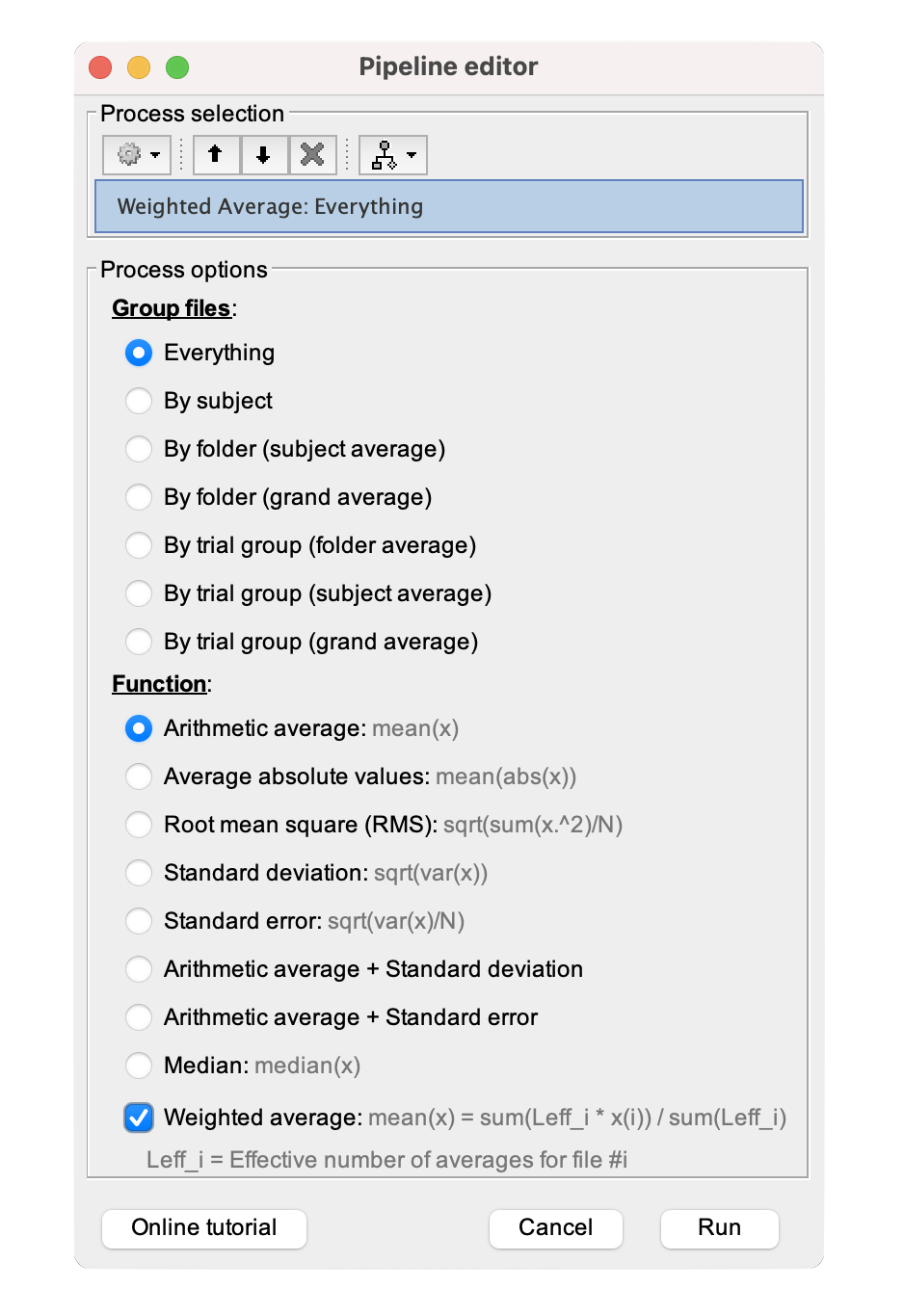Viewport: 904px width, 1316px height.
Task: Select the 'Weighted Average: Everything' process row
Action: (448, 206)
